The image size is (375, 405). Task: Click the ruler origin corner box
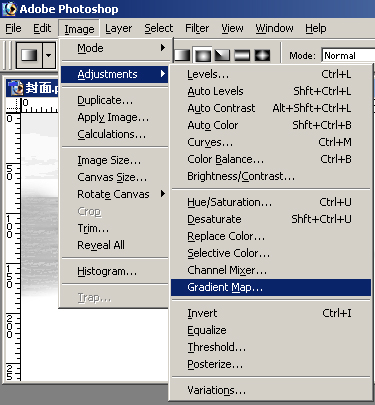[x=14, y=105]
